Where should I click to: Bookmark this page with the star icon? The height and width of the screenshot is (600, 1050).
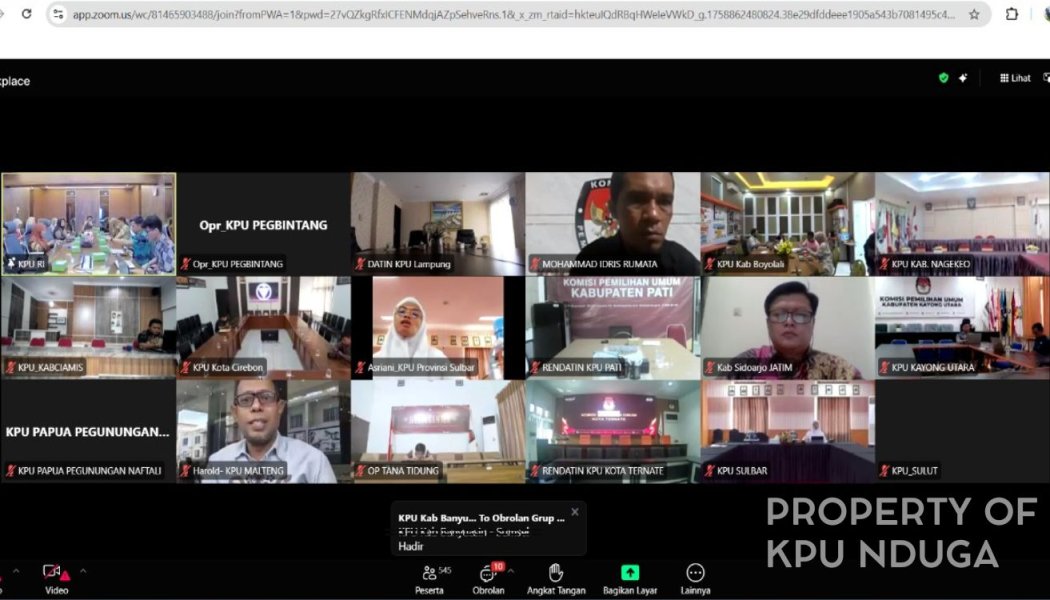(x=974, y=14)
